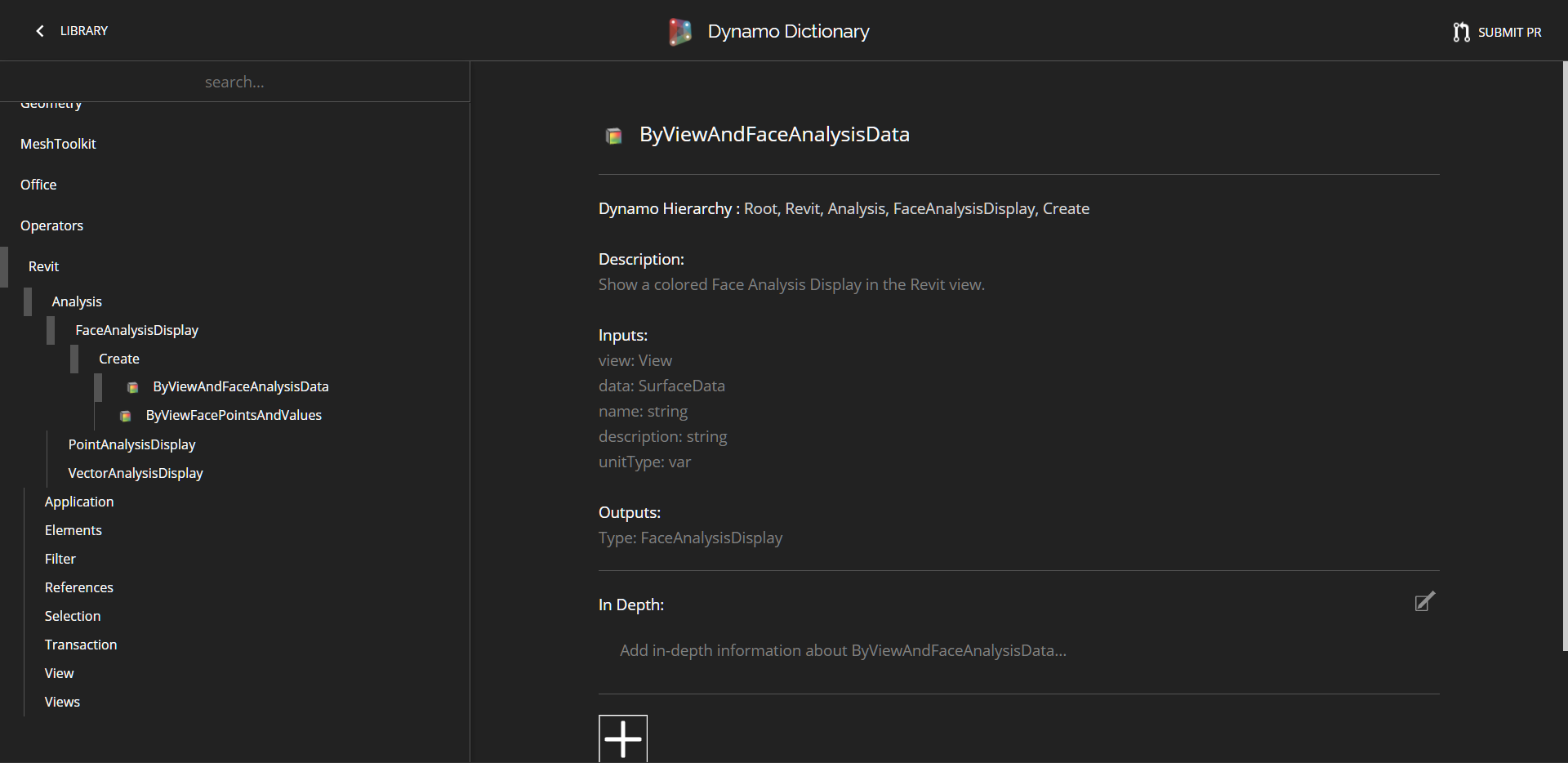Select the ByViewAndFaceAnalysisData node icon in tree
The image size is (1568, 763).
[131, 387]
